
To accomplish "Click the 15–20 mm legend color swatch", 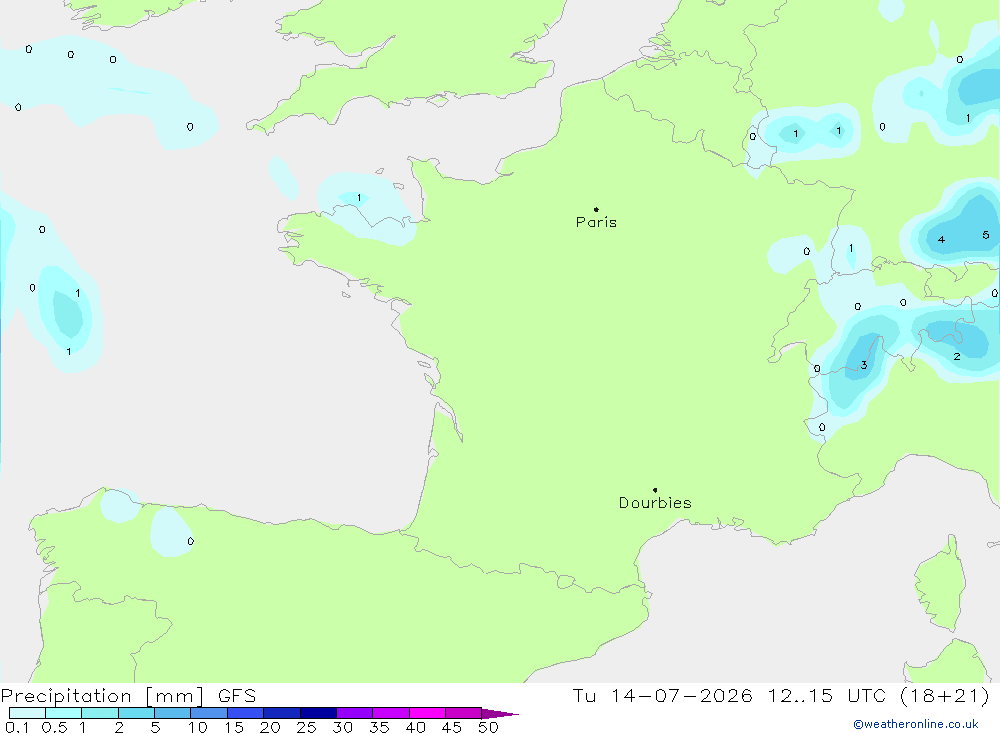I will (246, 713).
